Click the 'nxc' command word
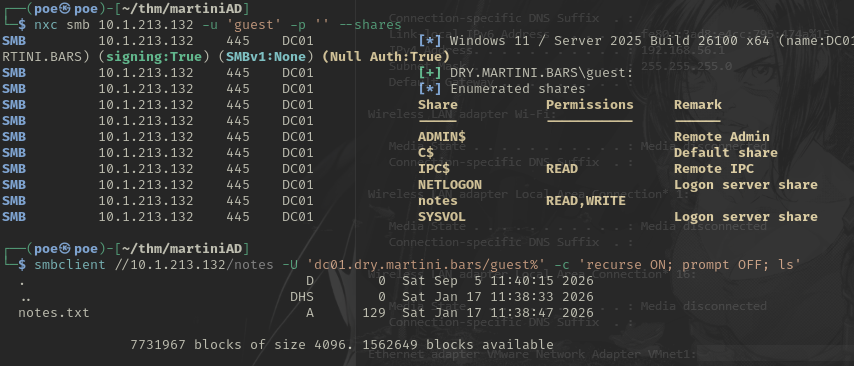The image size is (854, 366). coord(46,25)
